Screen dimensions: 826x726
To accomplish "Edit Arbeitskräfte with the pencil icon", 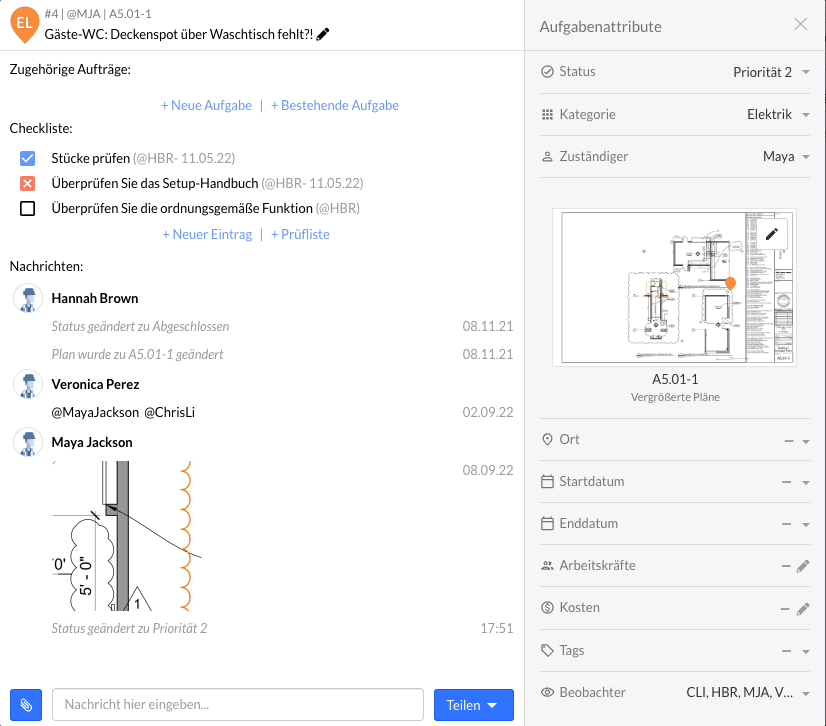I will [802, 566].
